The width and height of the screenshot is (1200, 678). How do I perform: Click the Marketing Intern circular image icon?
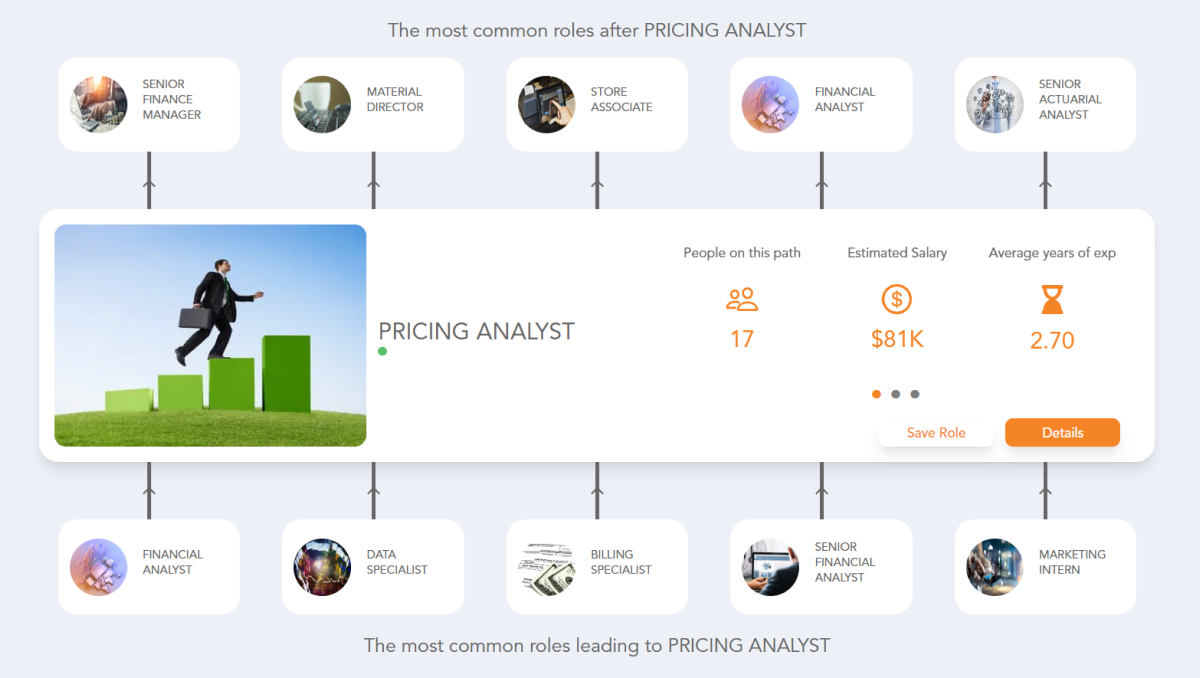pos(994,566)
